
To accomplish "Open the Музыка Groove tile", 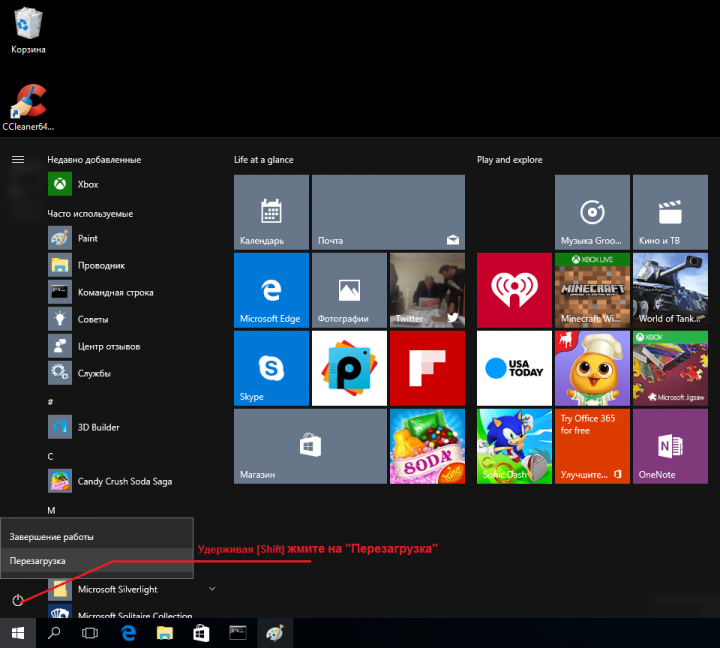I will [x=592, y=212].
